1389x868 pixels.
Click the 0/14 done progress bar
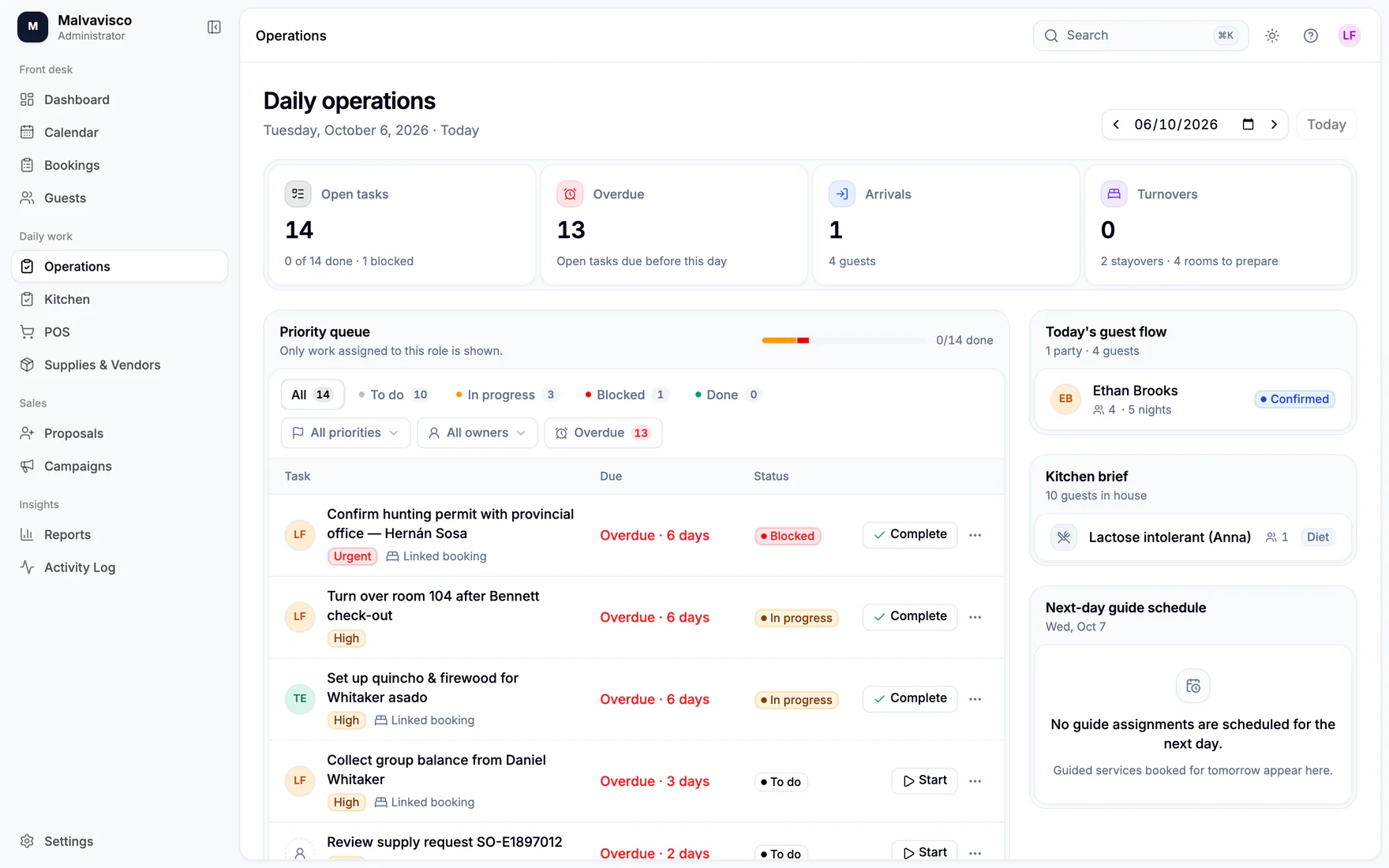click(844, 340)
